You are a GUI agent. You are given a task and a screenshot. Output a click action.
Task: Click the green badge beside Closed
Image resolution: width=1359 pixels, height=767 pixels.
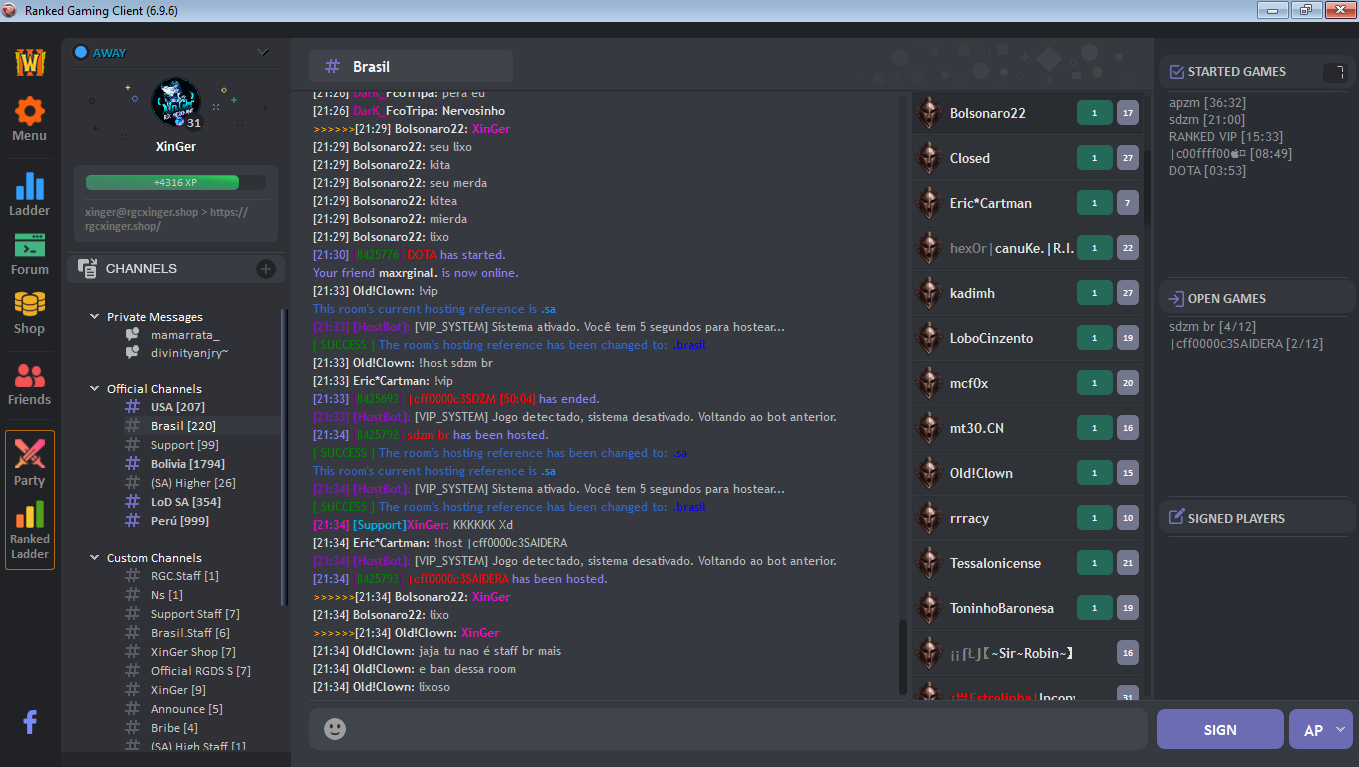click(1094, 158)
